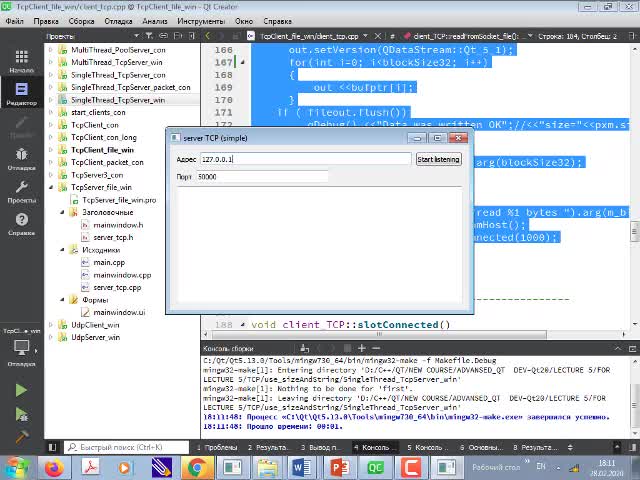Viewport: 640px width, 480px height.
Task: Open the symbol dropdown for readFromSocket_file()
Action: [x=530, y=36]
